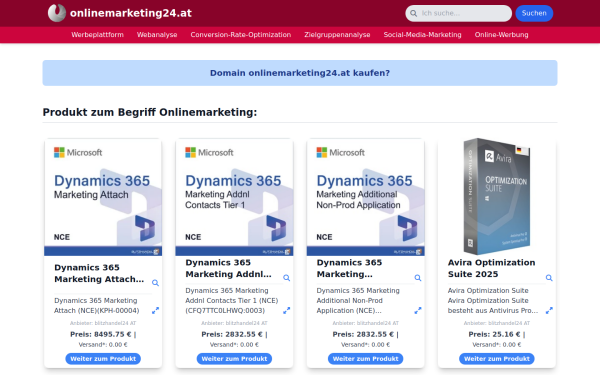Image resolution: width=600 pixels, height=375 pixels.
Task: Click the onlinemarketing24.at logo icon
Action: pos(57,13)
